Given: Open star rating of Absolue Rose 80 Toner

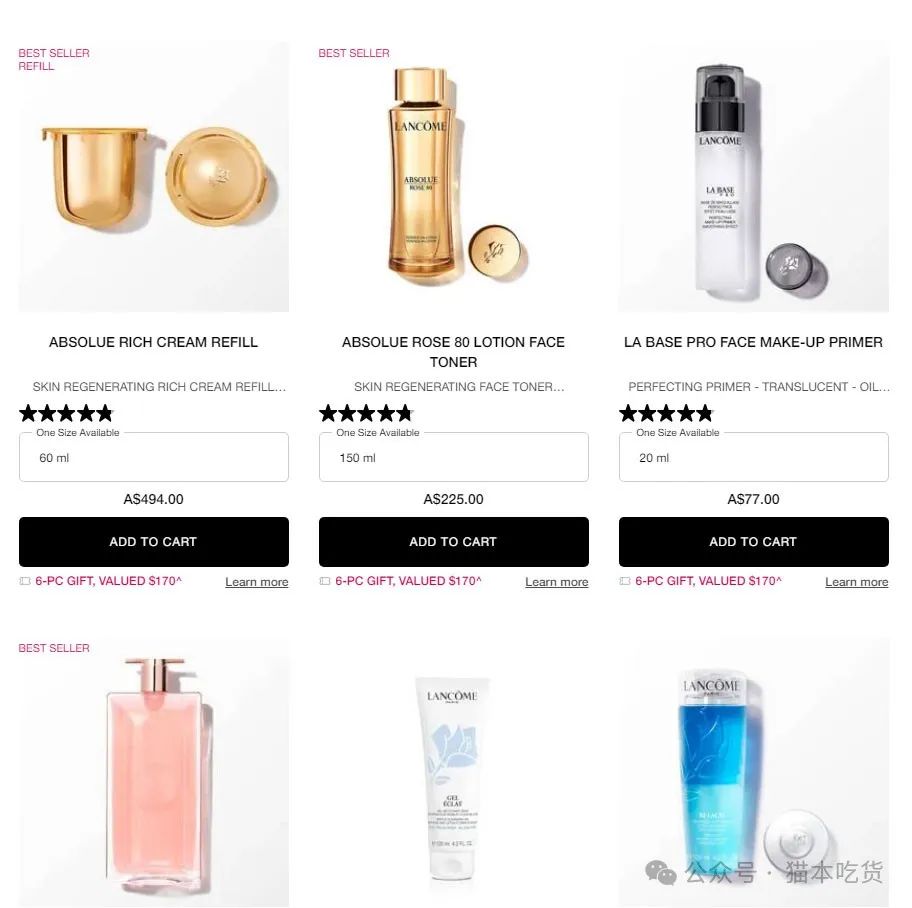Looking at the screenshot, I should [366, 414].
